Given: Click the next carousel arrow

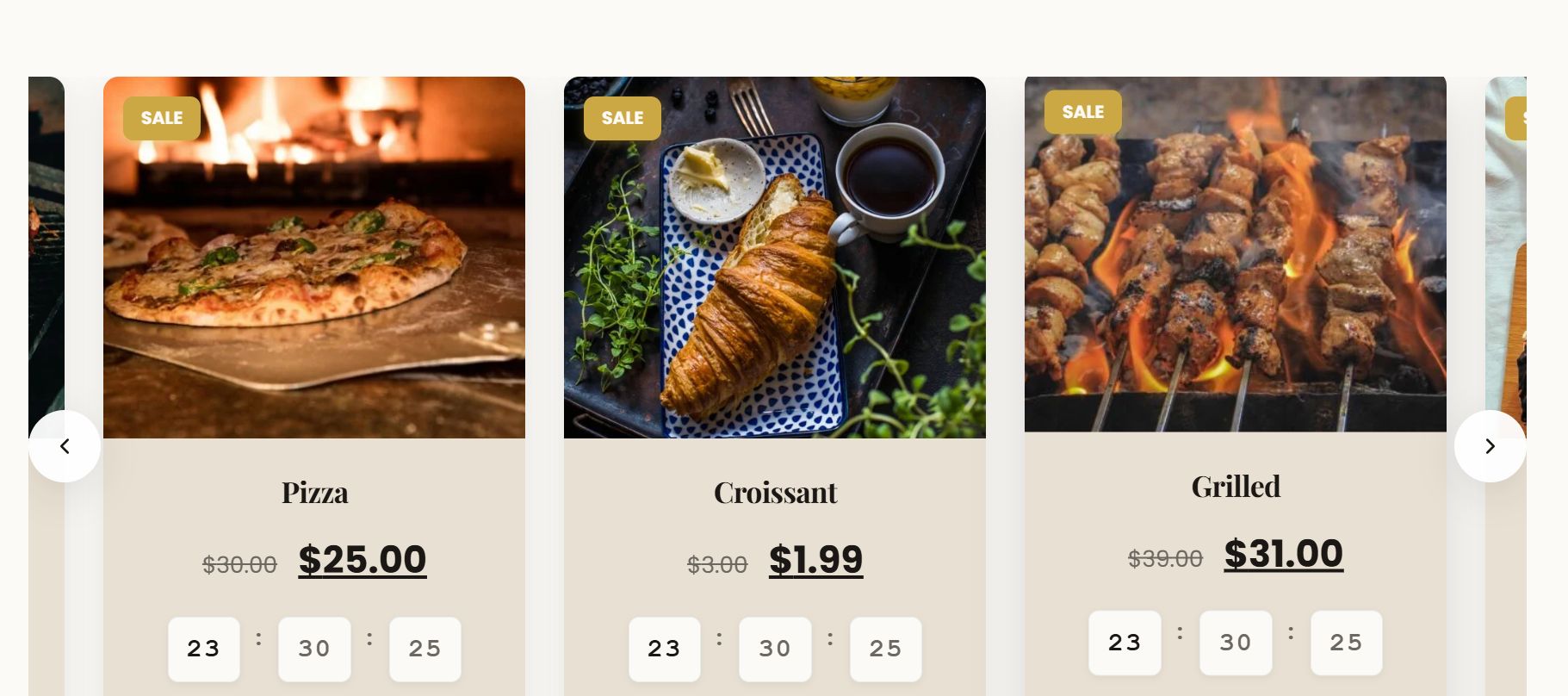Looking at the screenshot, I should click(x=1490, y=446).
